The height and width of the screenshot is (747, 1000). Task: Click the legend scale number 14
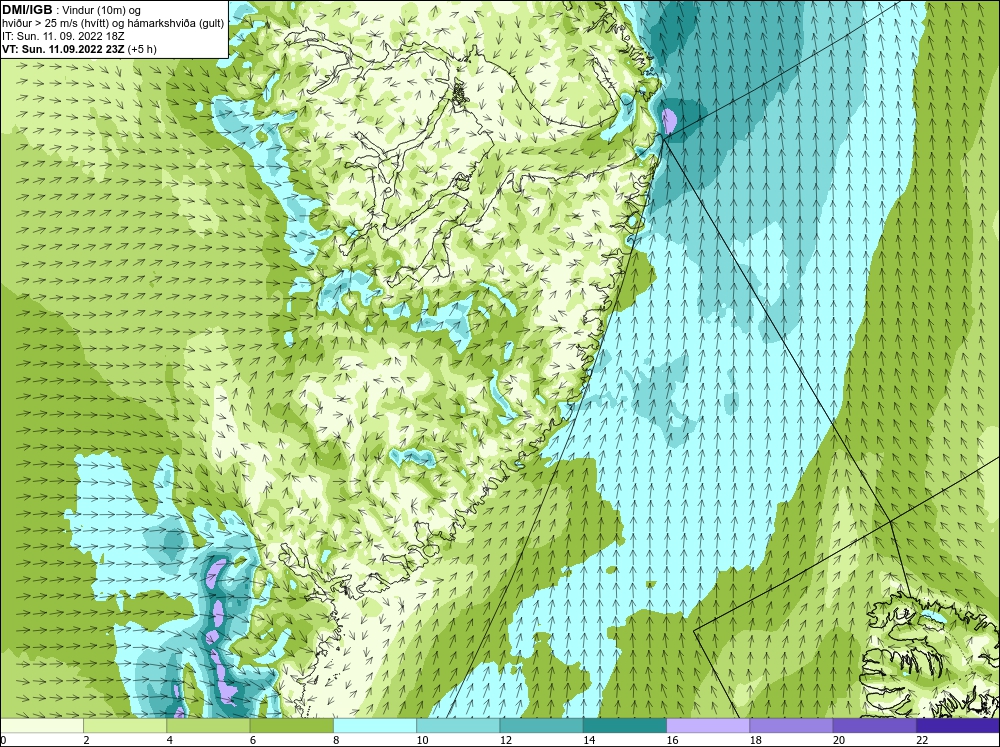point(589,740)
